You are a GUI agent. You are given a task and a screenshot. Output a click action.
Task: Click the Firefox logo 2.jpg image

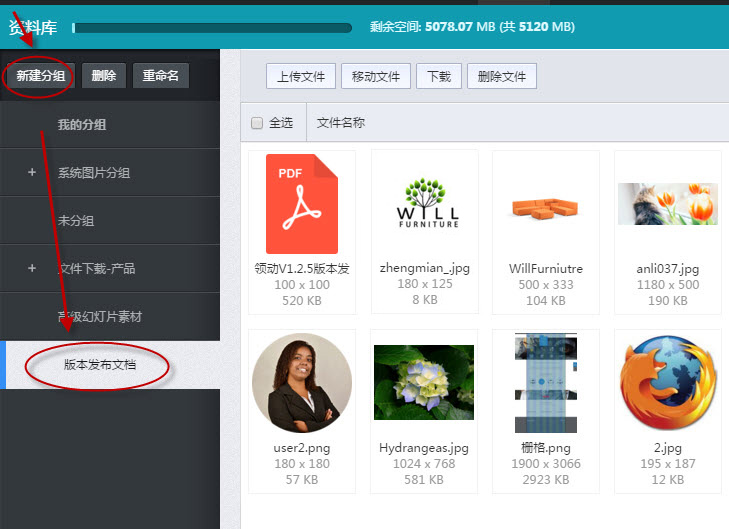[x=667, y=383]
